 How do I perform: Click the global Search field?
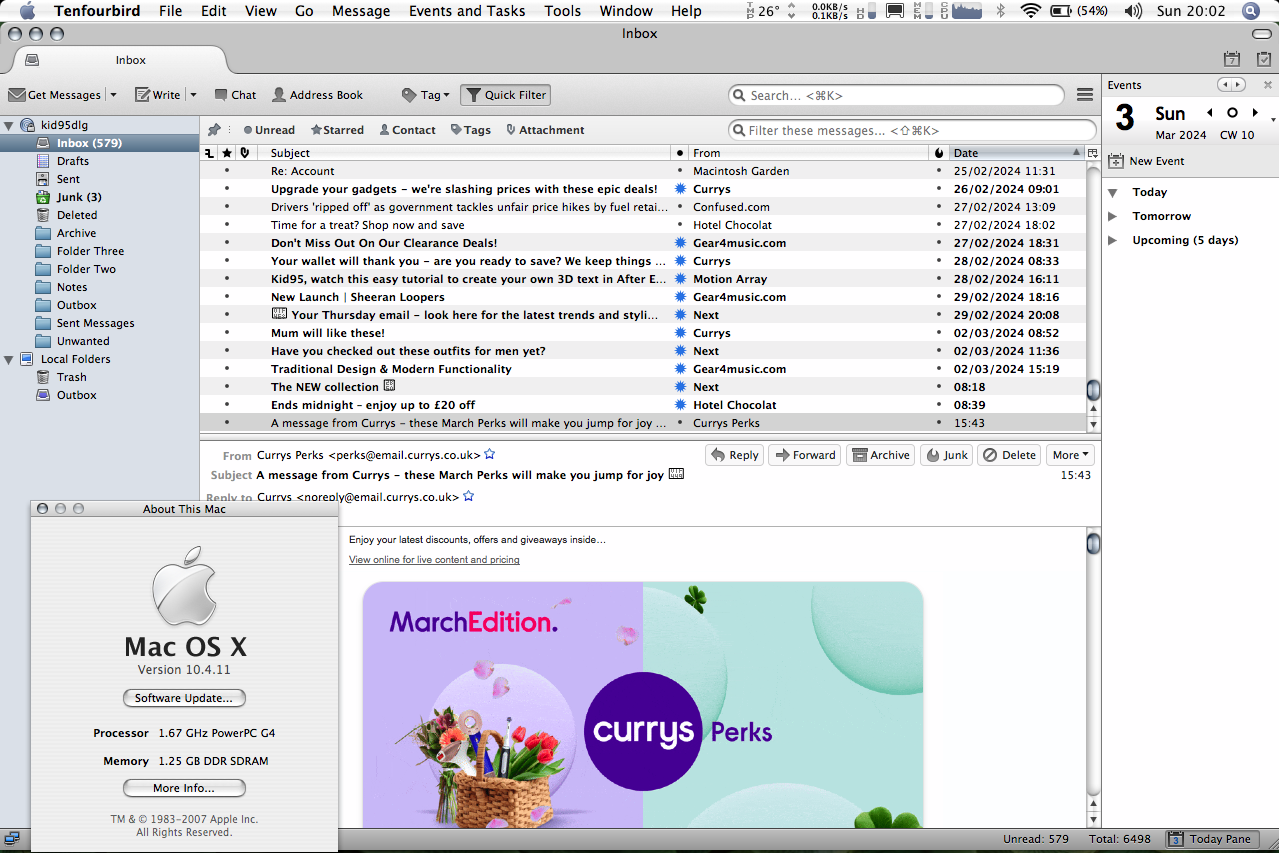[897, 95]
